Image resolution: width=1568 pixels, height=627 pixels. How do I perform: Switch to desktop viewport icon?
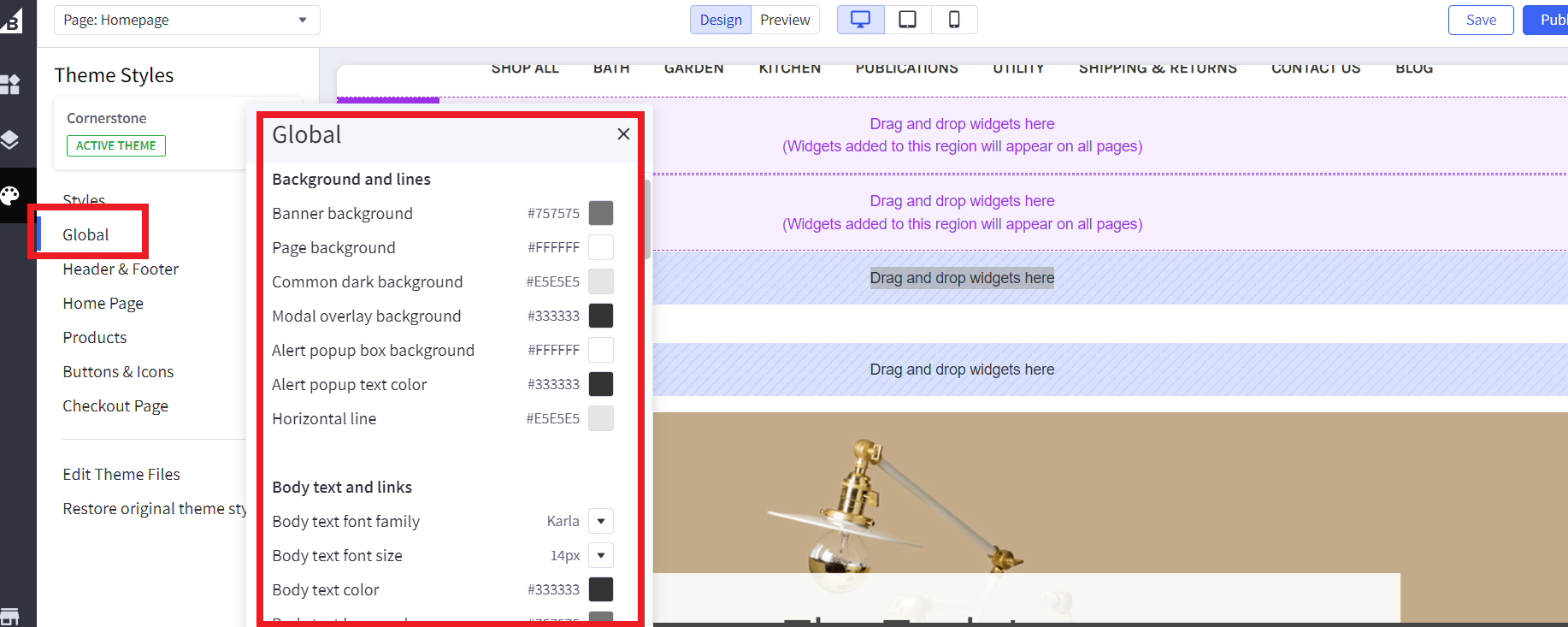click(861, 20)
